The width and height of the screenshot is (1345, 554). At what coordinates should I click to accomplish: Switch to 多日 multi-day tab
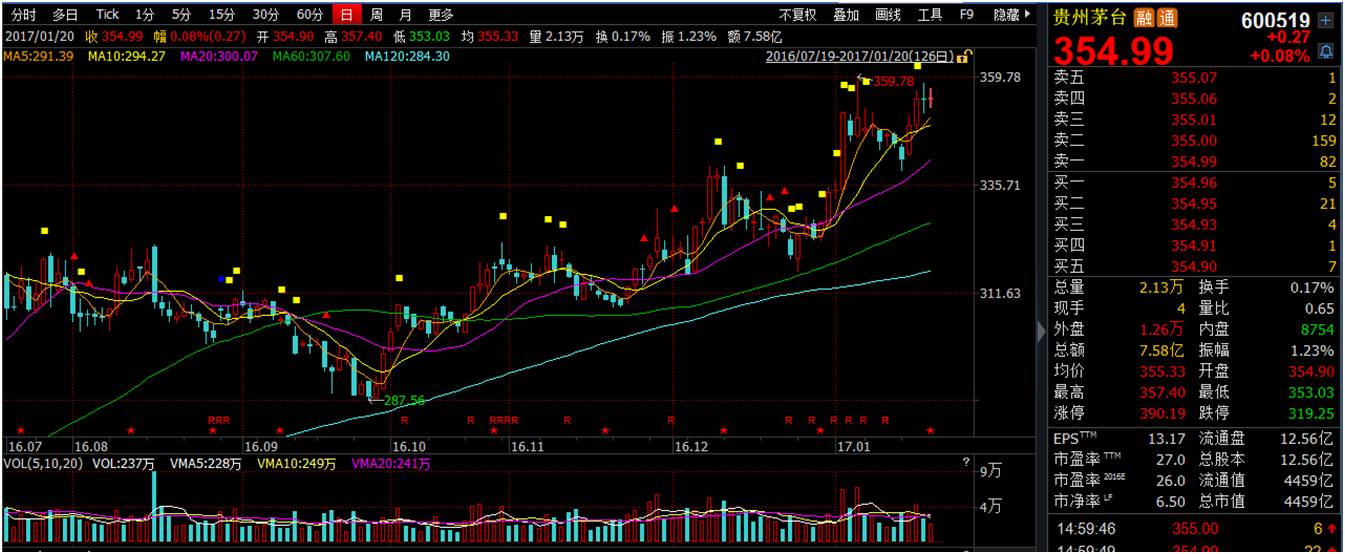[66, 15]
